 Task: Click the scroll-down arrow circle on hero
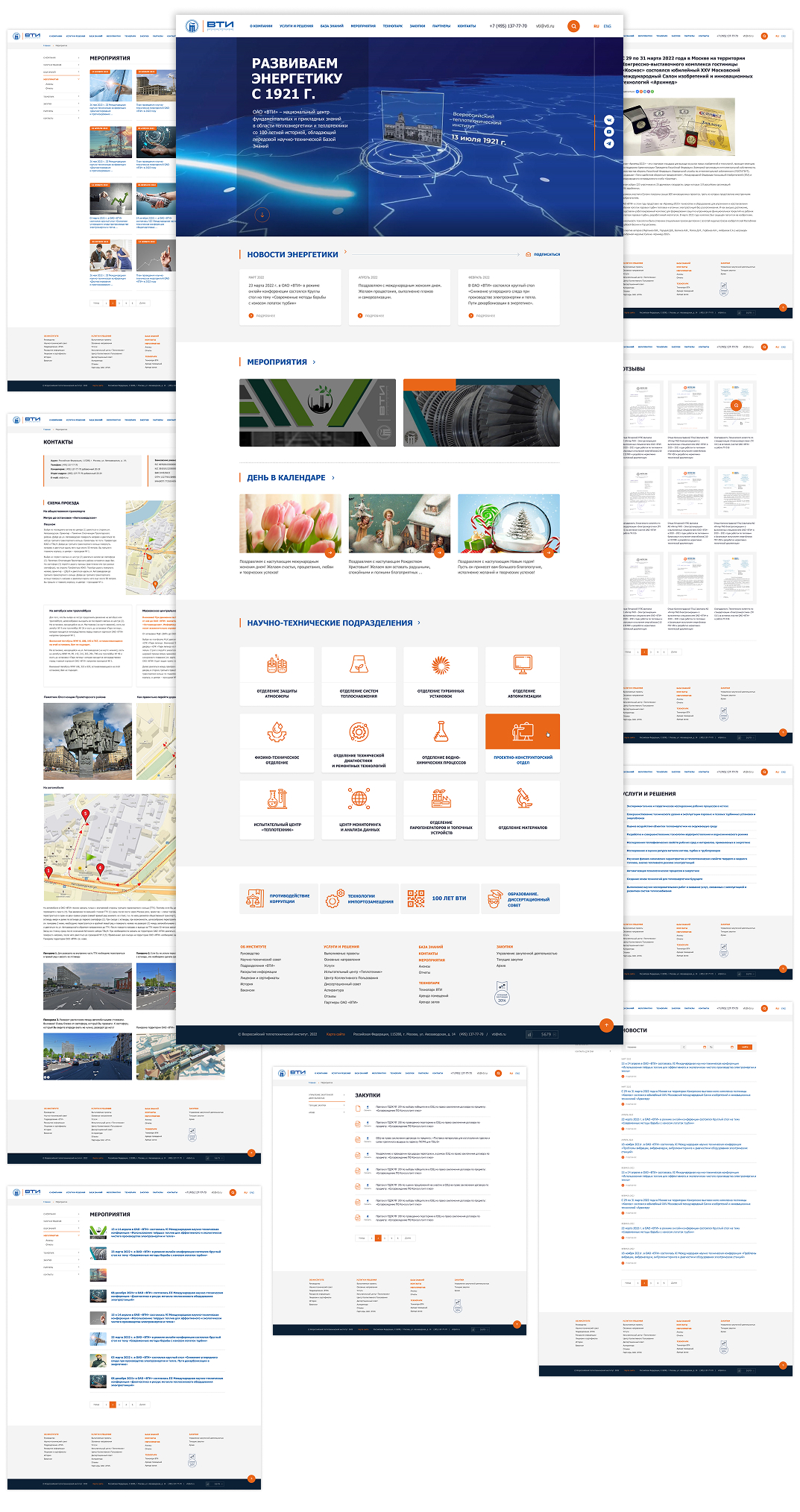click(x=262, y=215)
